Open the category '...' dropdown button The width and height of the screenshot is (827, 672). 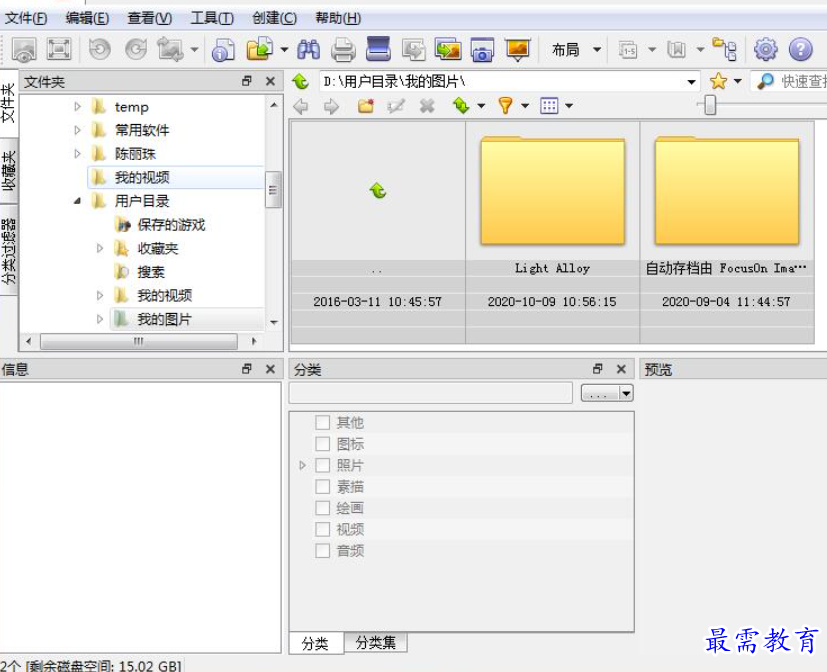click(607, 393)
